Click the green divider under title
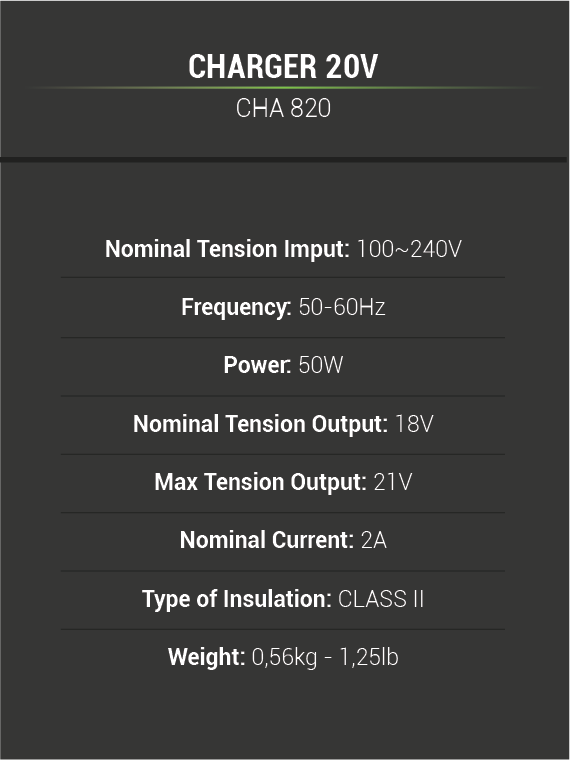This screenshot has width=570, height=760. 283,88
